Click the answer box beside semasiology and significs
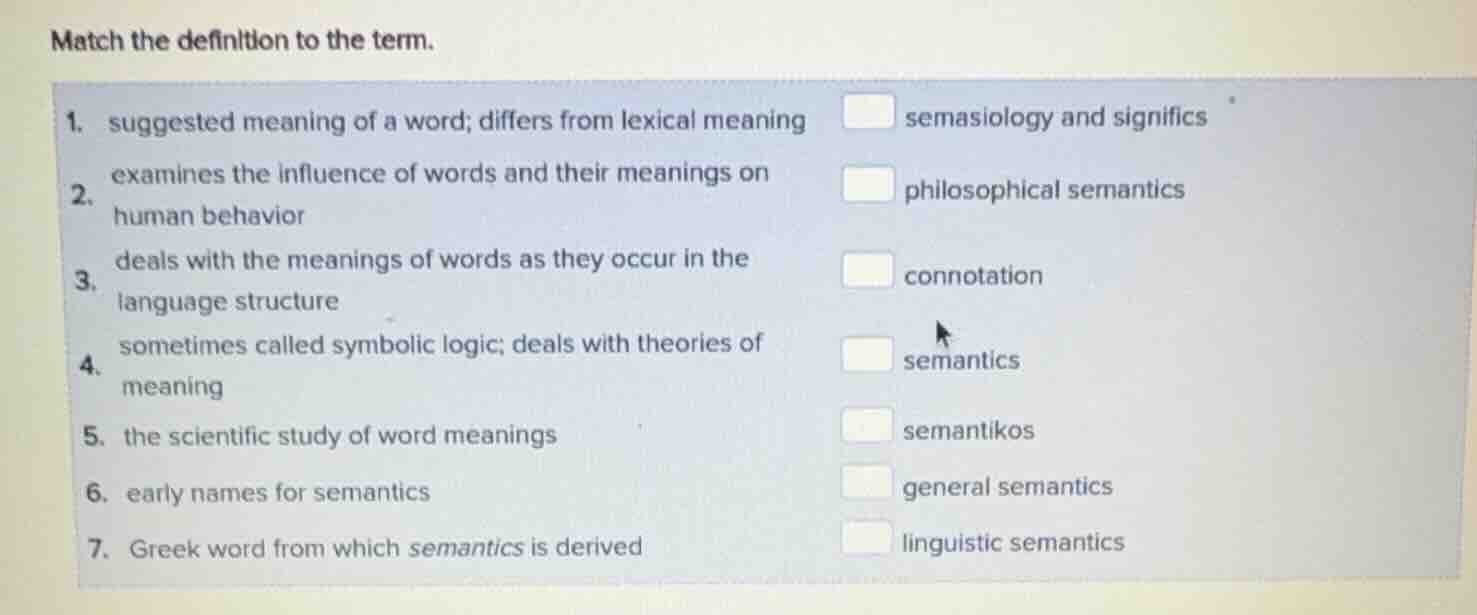 (x=866, y=112)
